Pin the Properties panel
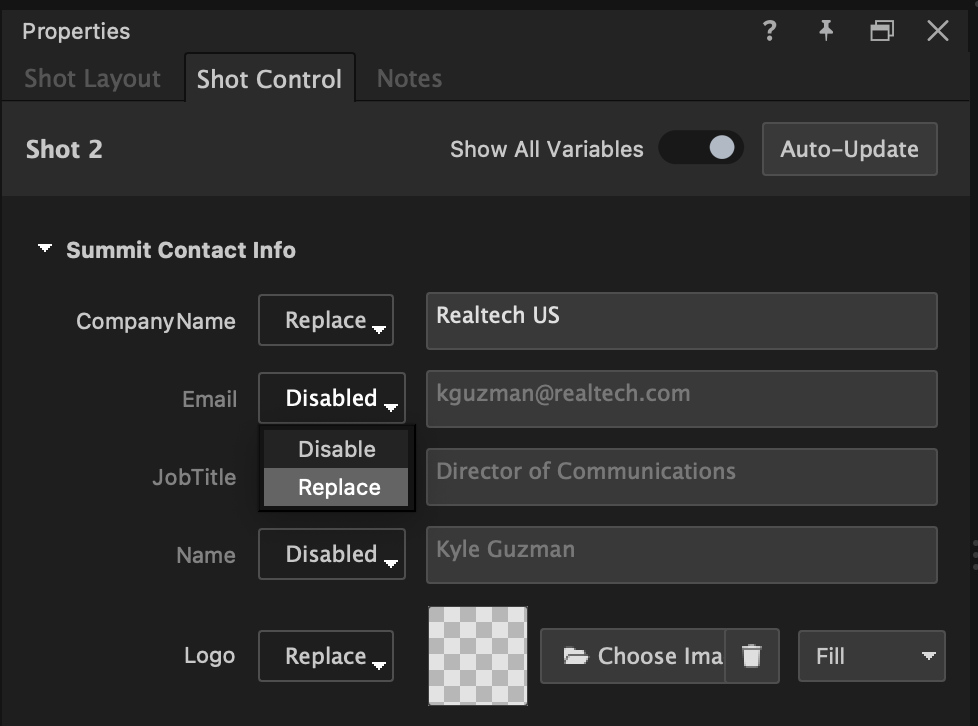The image size is (978, 726). pyautogui.click(x=825, y=31)
